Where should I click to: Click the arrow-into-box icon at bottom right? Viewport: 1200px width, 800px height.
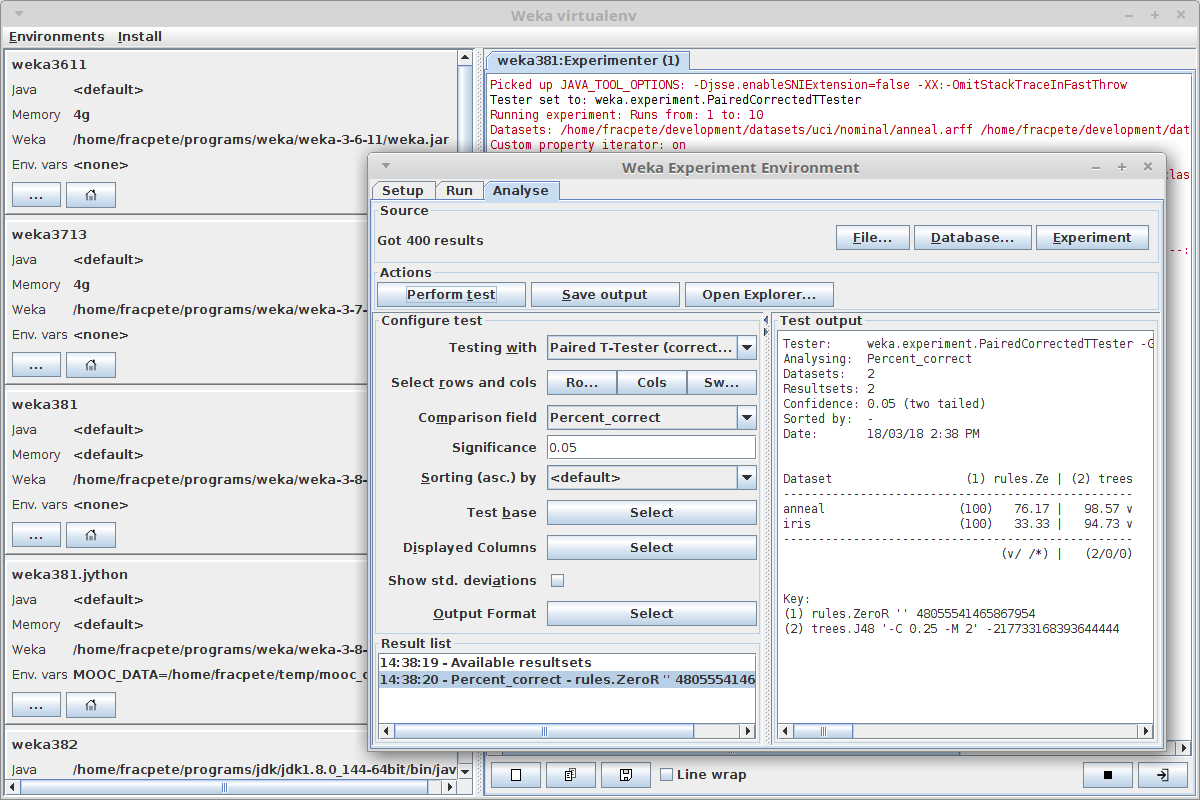(x=1162, y=775)
